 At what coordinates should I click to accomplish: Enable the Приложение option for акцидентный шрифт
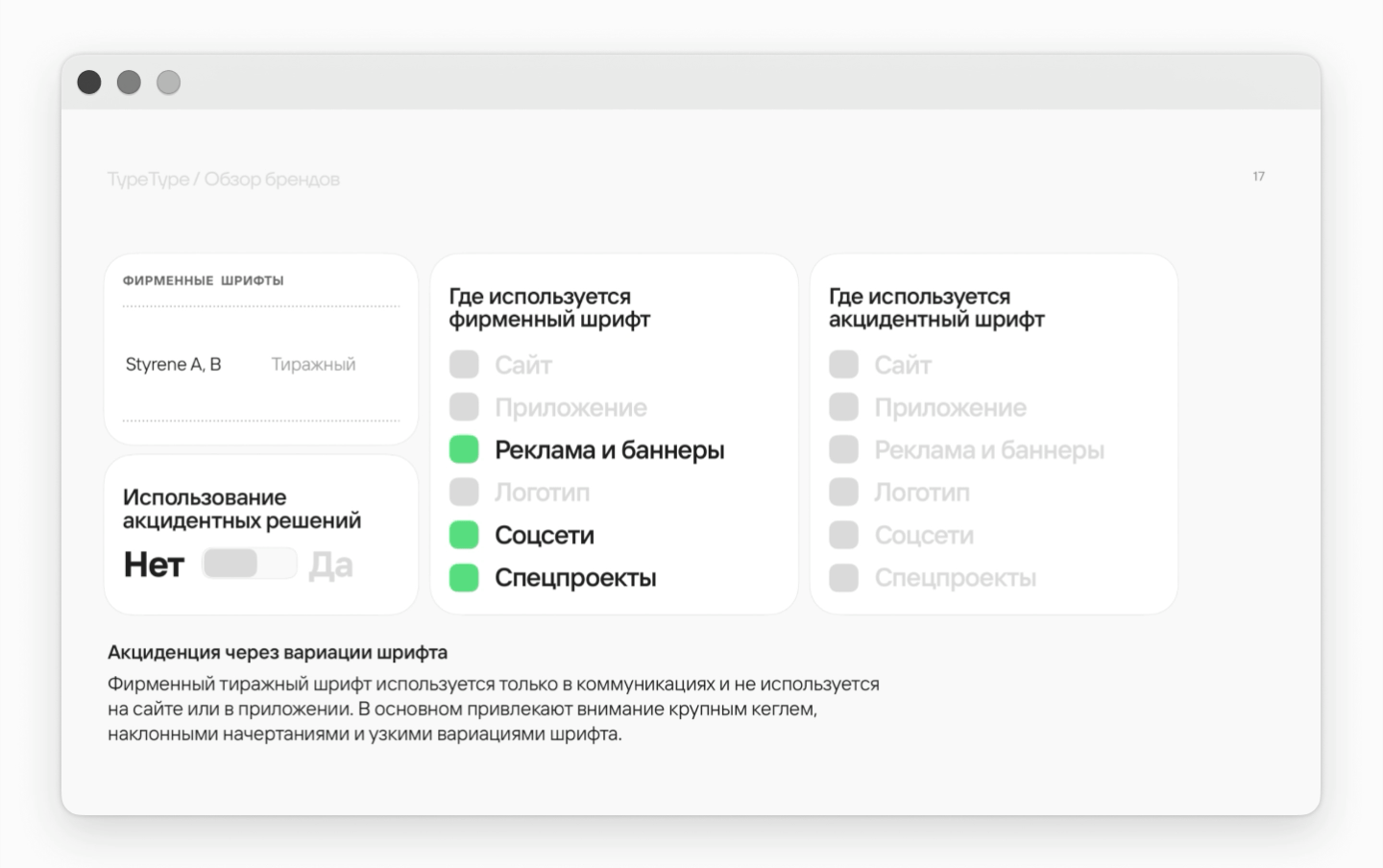point(843,406)
